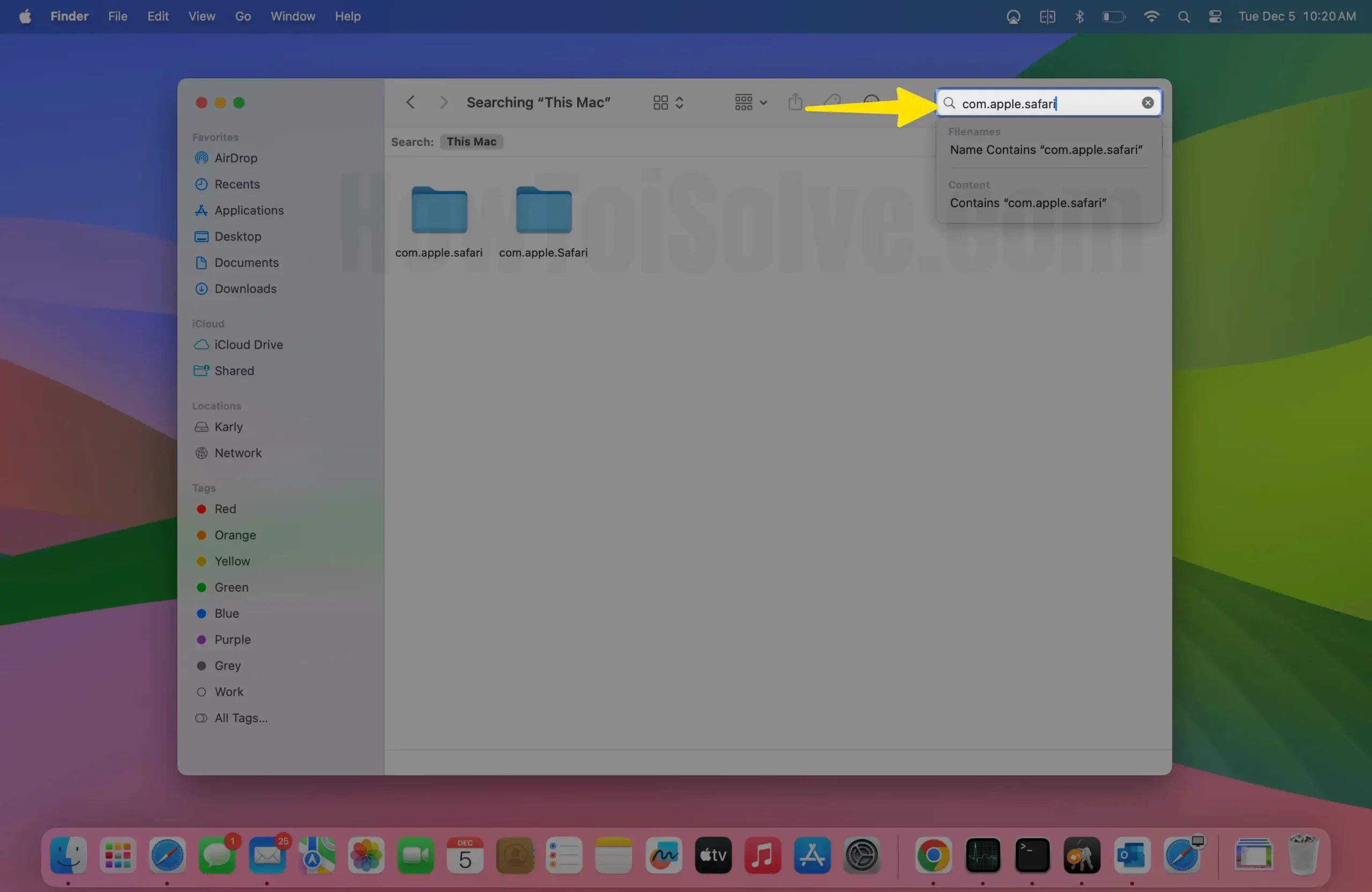Click the AirPlay icon in the menu bar
This screenshot has width=1372, height=892.
(x=1013, y=17)
